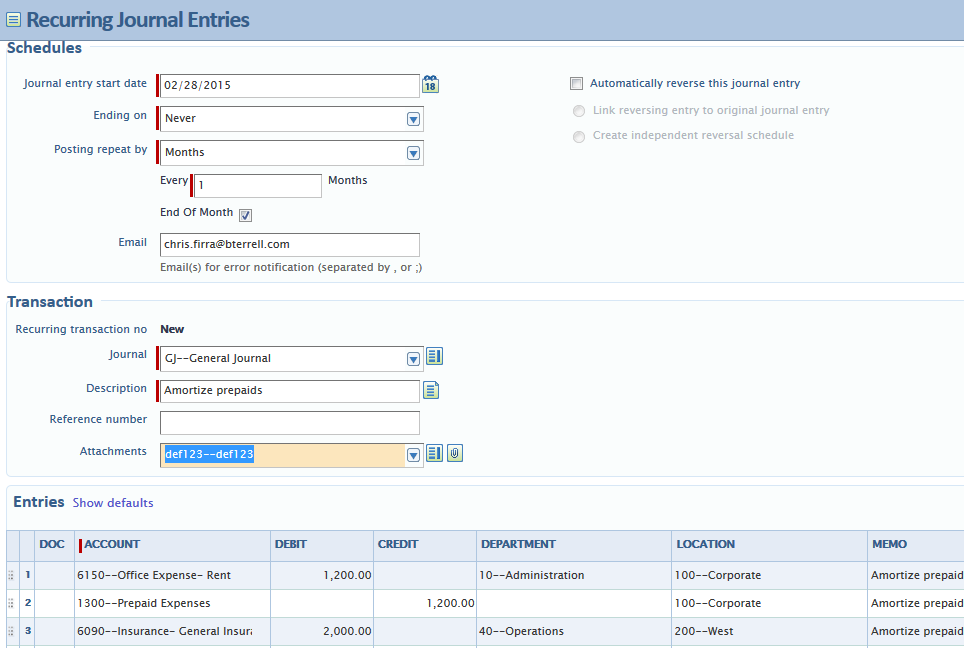964x648 pixels.
Task: Click debit amount 1,200.00 in row 1
Action: 322,575
